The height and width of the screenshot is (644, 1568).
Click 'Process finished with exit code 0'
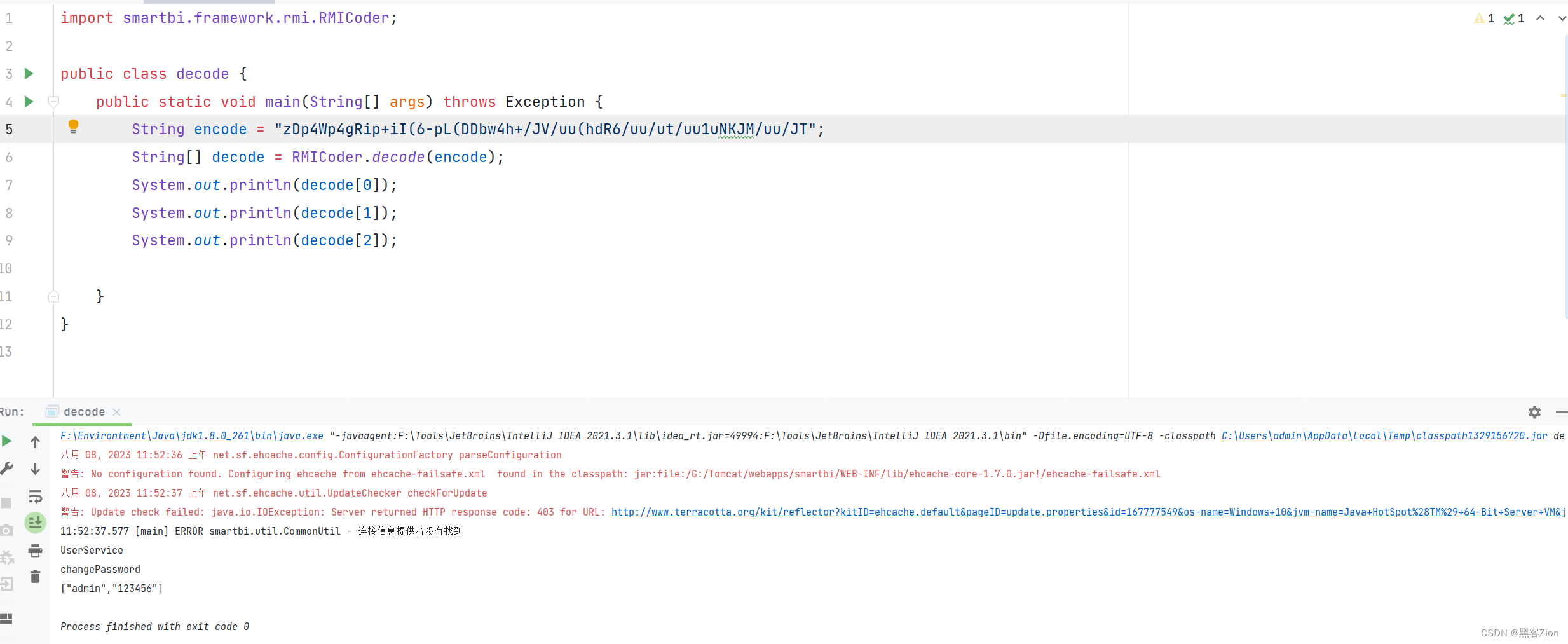[154, 627]
